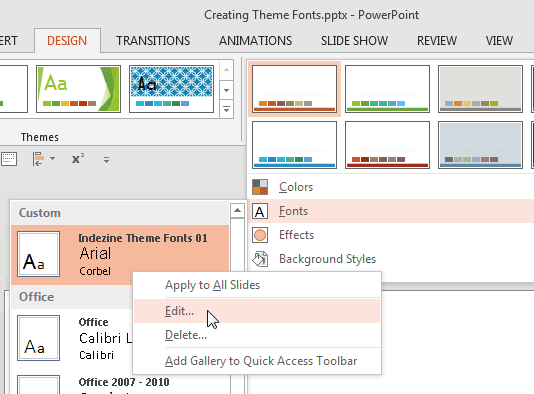Click the Effects circle icon
The height and width of the screenshot is (394, 534).
tap(260, 235)
